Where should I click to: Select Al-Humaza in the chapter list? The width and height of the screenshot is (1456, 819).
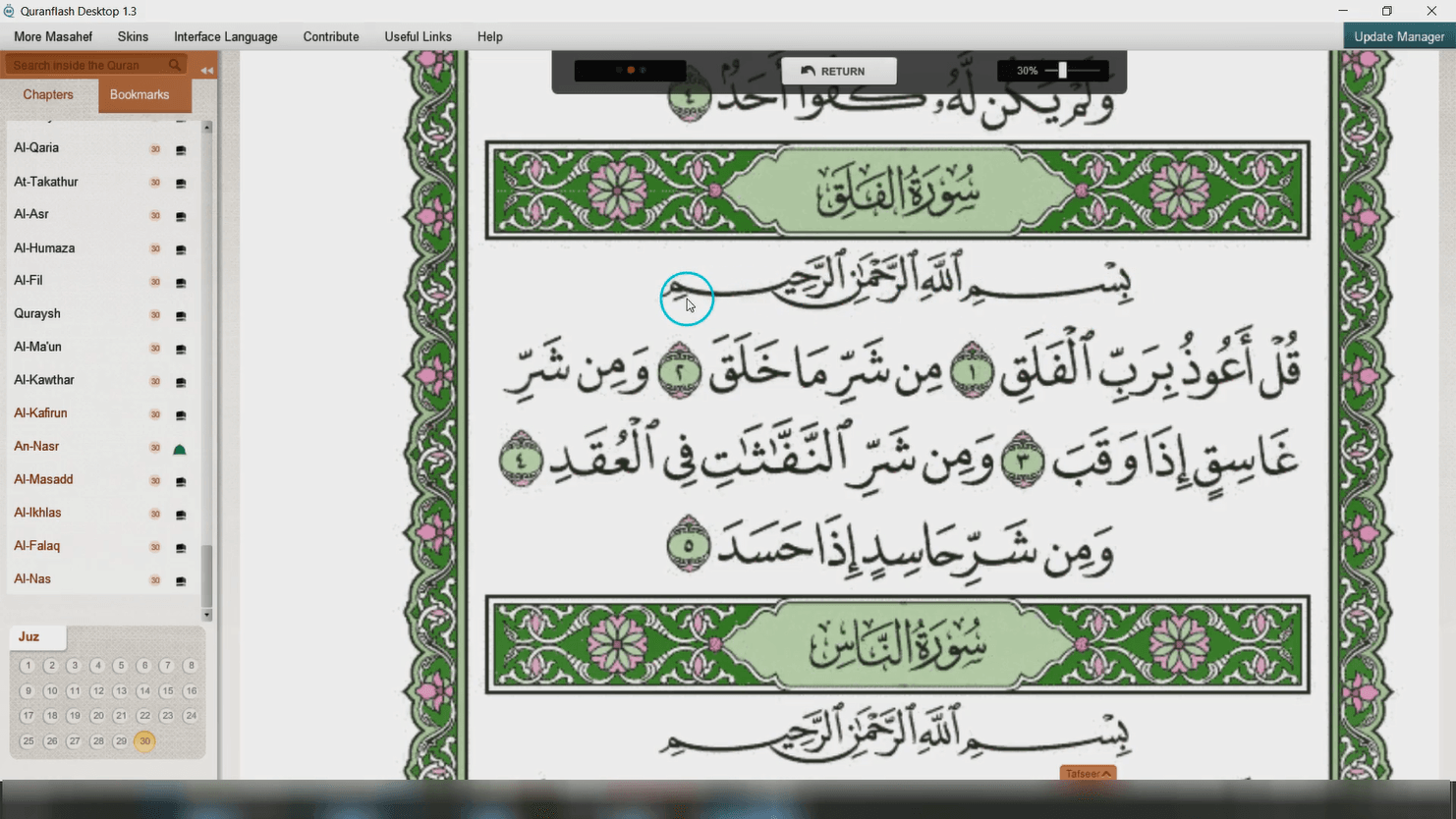point(44,248)
